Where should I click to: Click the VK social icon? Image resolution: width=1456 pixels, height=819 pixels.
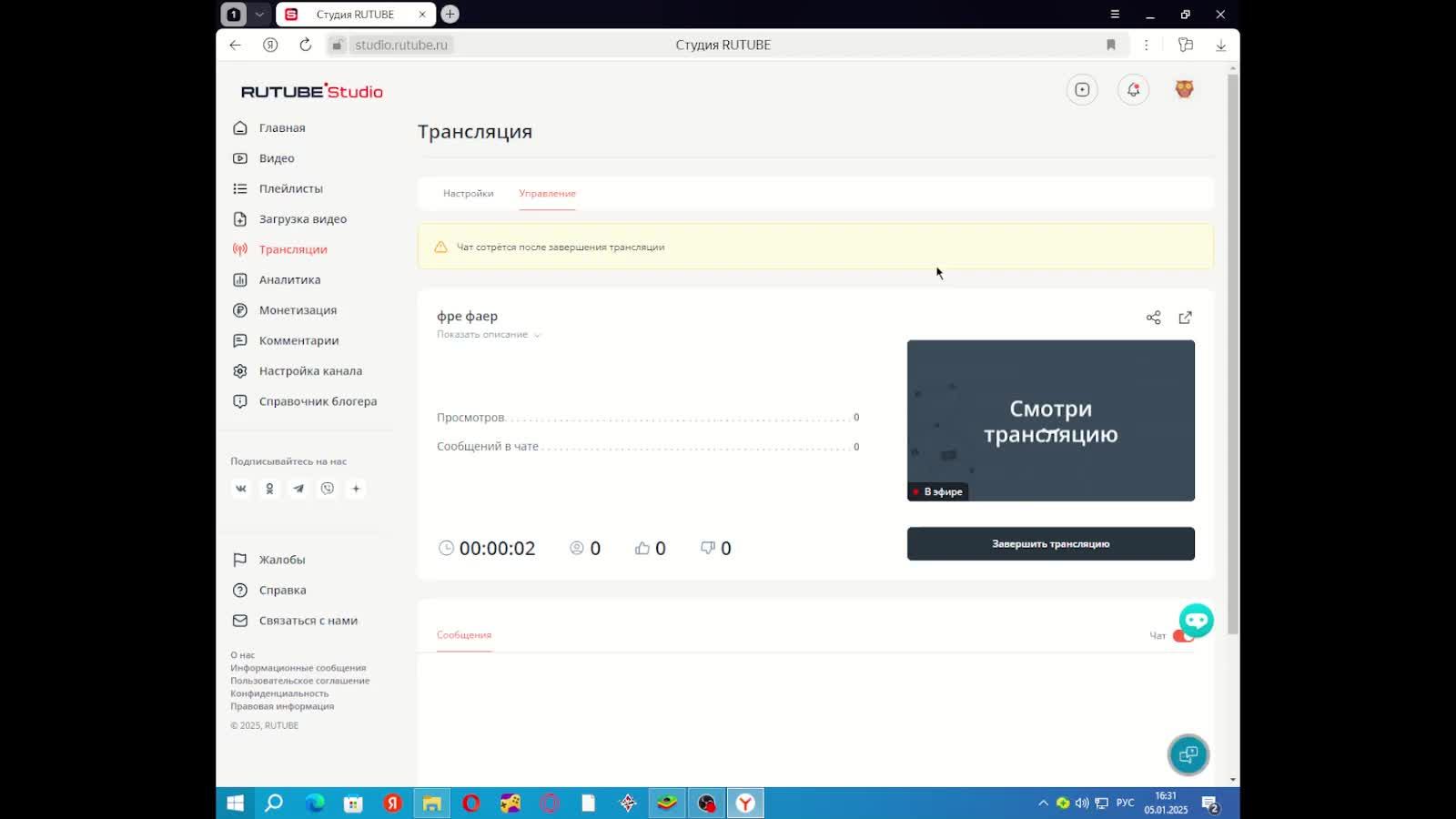point(241,489)
